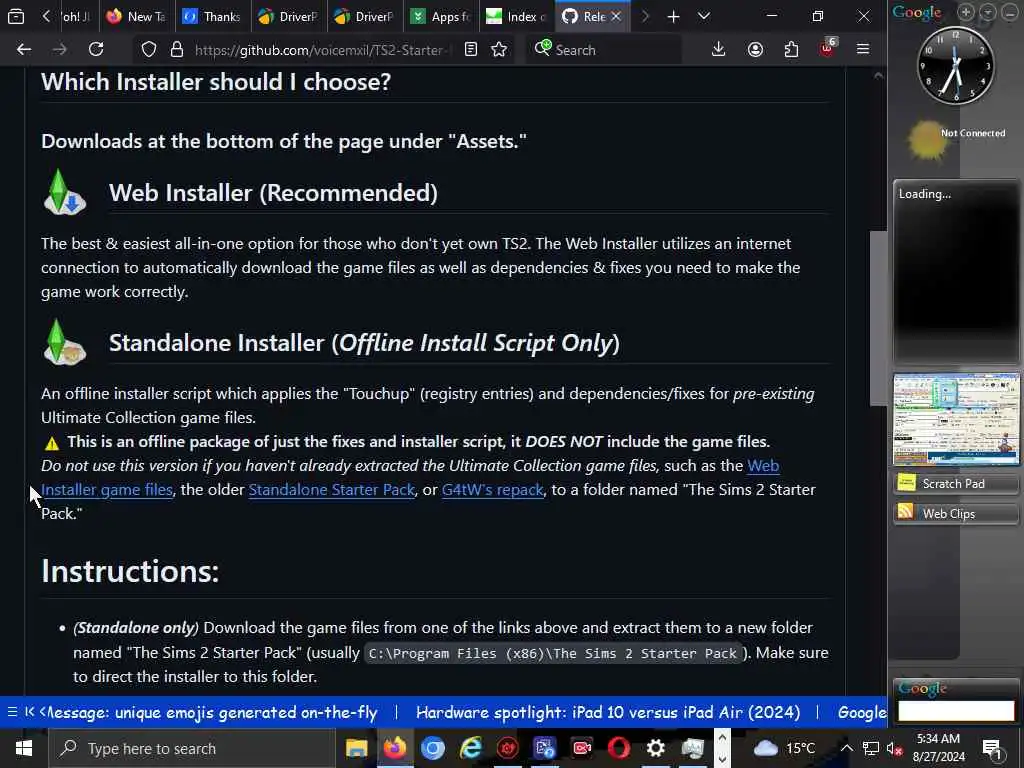The image size is (1024, 768).
Task: Switch to the first DriverP tab
Action: (287, 16)
